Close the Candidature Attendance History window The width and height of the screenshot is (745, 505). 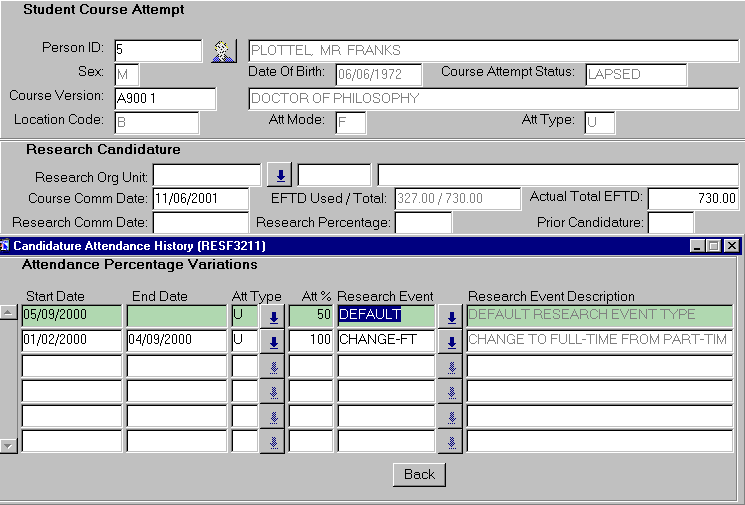732,246
